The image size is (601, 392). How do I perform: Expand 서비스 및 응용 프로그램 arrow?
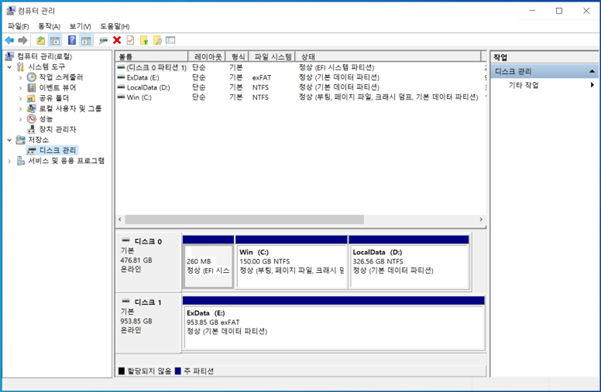(10, 161)
